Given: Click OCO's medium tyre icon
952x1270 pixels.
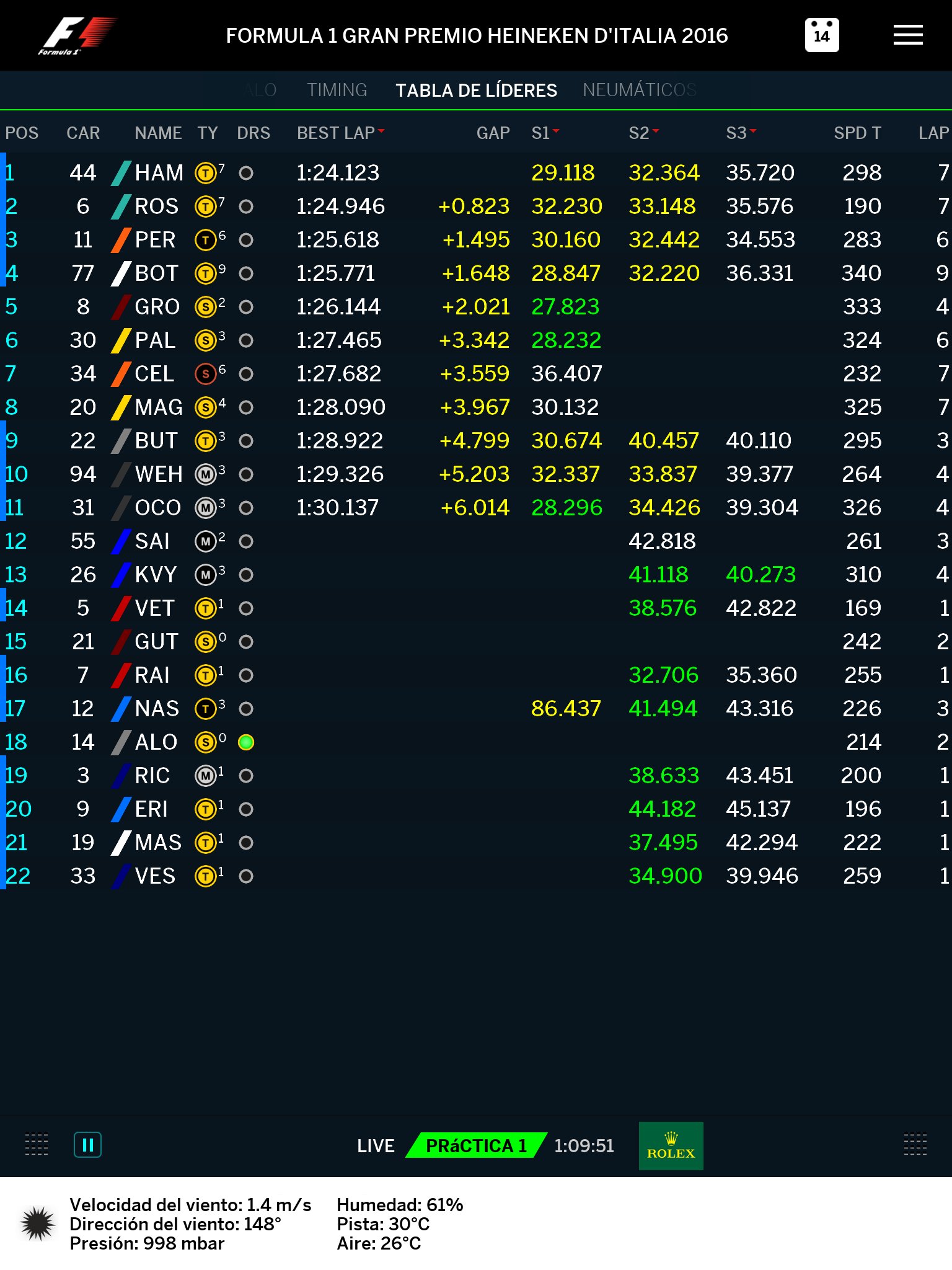Looking at the screenshot, I should 205,508.
